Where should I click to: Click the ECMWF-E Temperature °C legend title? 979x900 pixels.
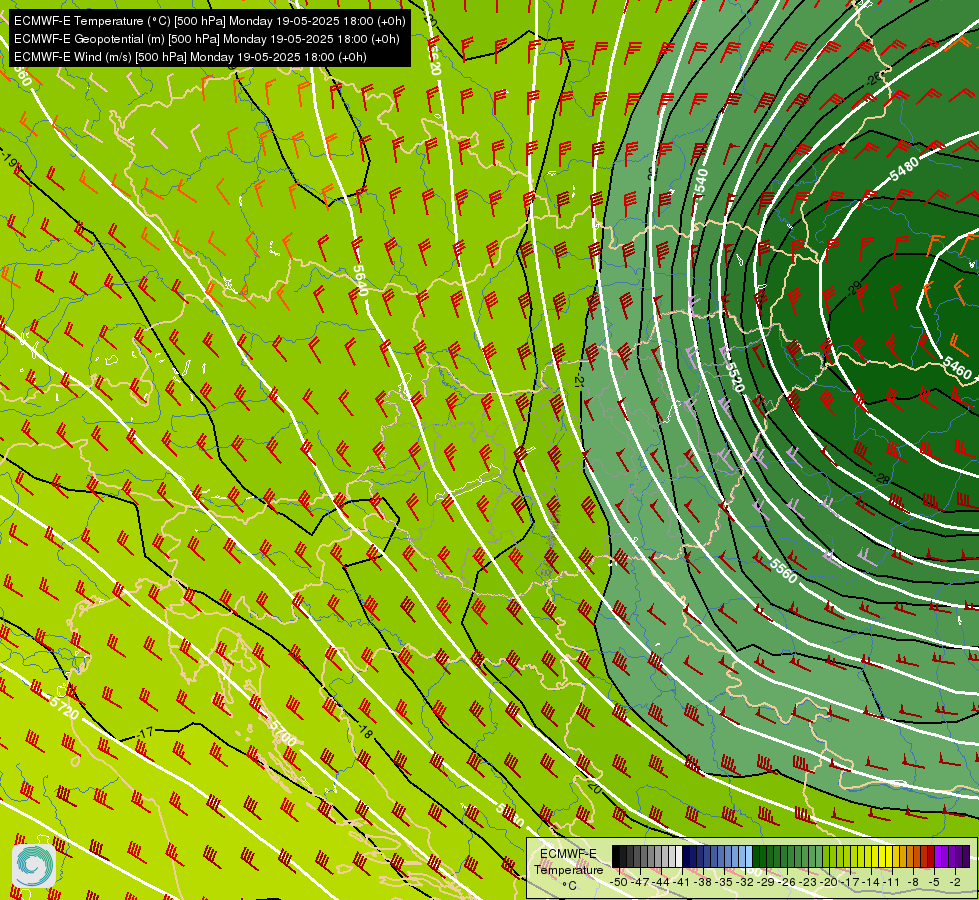point(569,870)
